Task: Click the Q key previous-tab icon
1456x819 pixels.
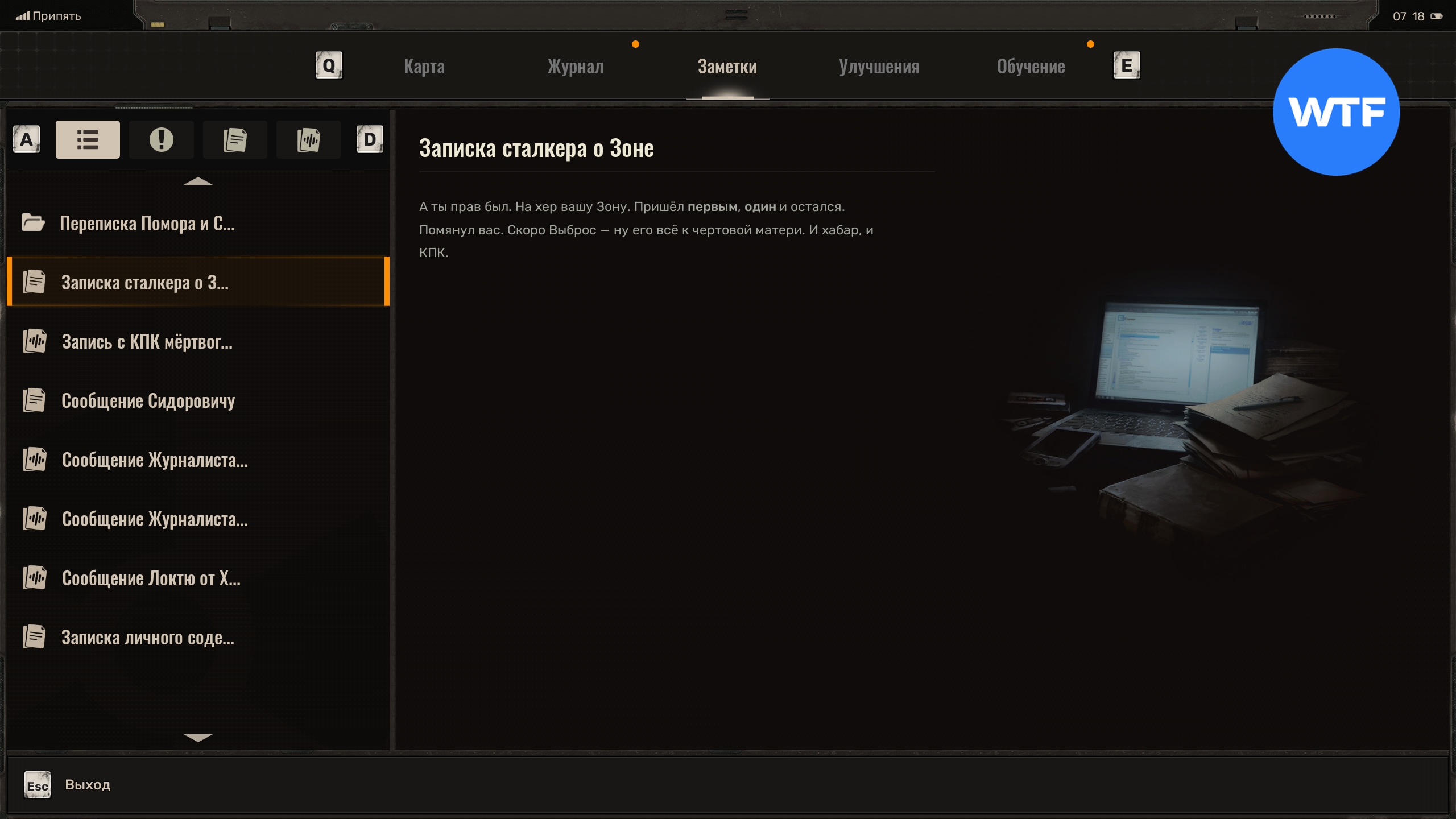Action: tap(329, 66)
